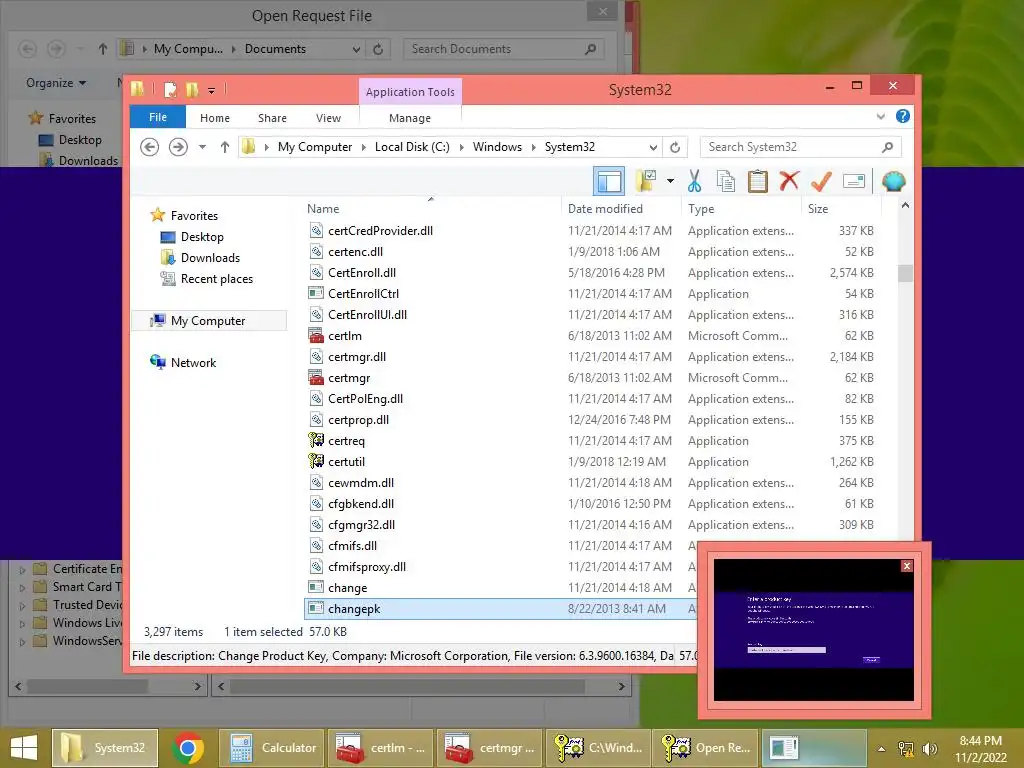Click the folder with checkmark toolbar icon
This screenshot has width=1024, height=768.
click(x=645, y=181)
